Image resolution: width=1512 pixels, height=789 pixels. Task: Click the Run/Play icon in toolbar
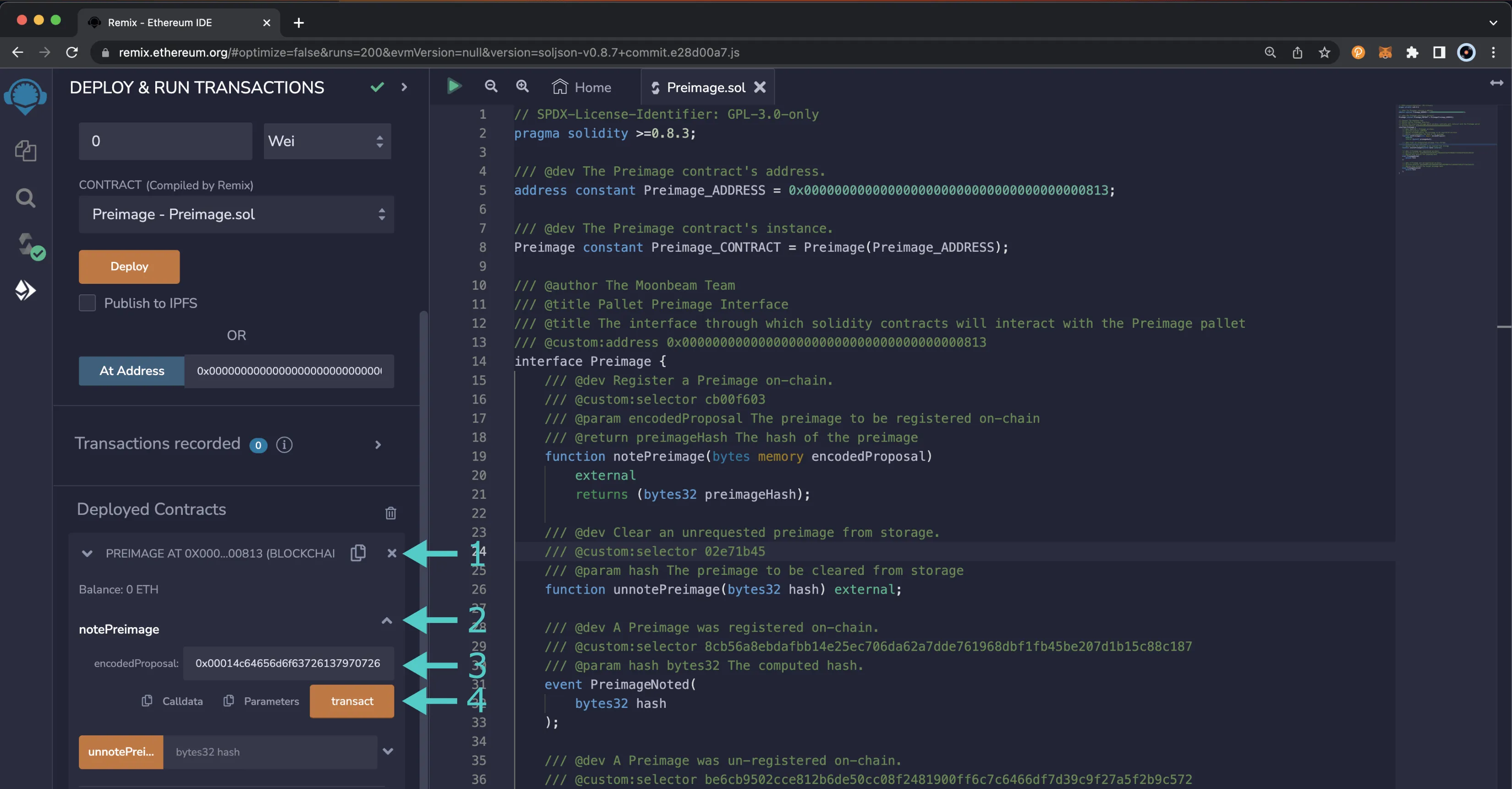454,87
